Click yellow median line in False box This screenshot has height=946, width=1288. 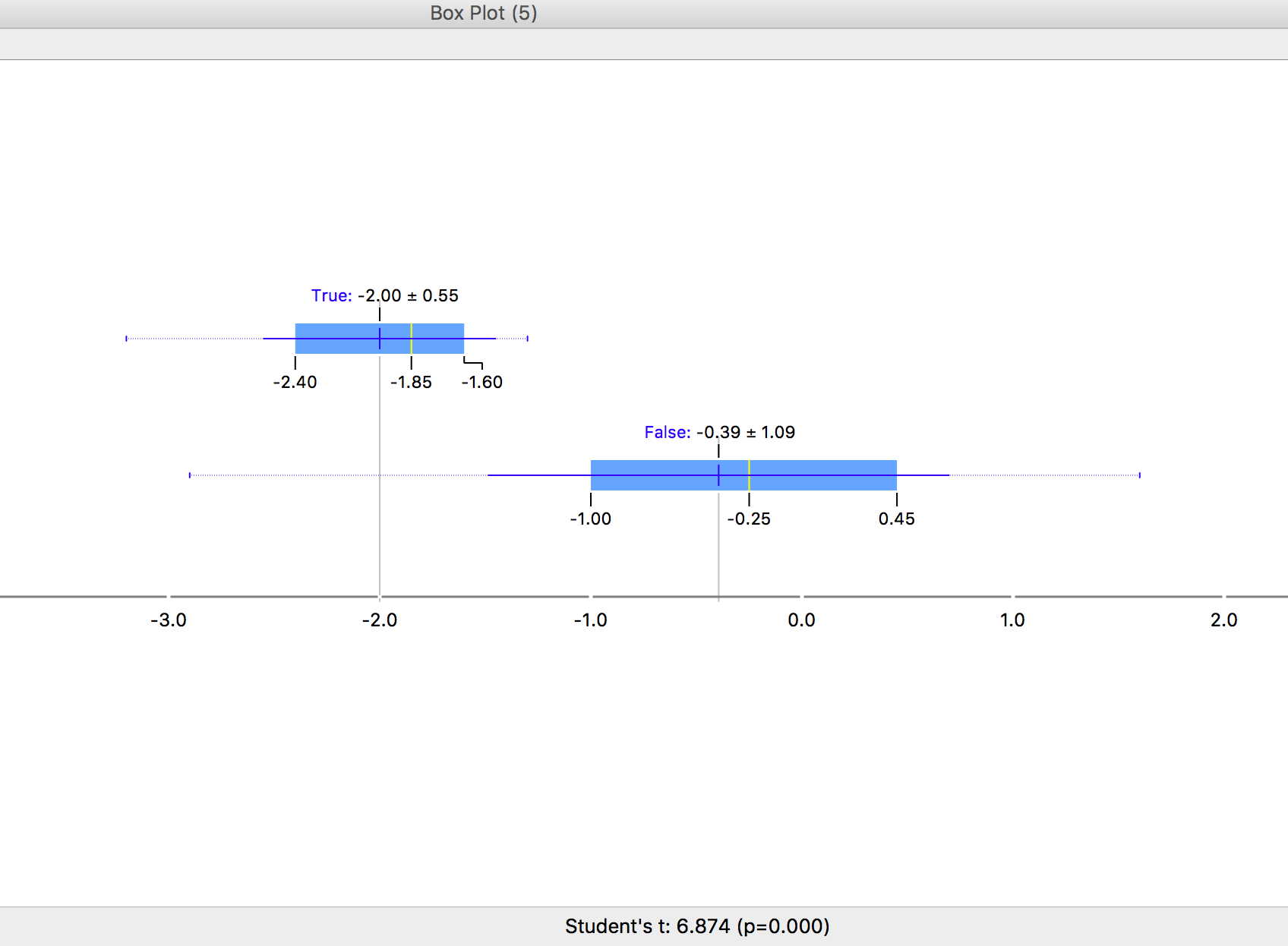749,475
